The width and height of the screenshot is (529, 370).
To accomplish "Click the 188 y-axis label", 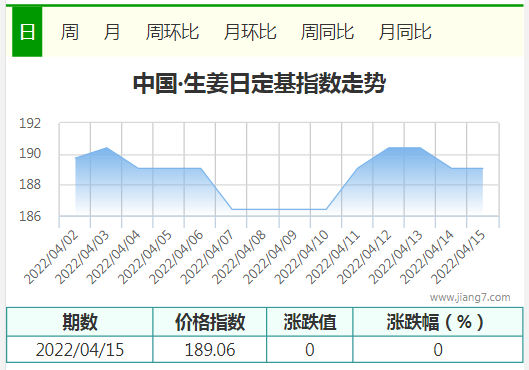I will point(30,184).
